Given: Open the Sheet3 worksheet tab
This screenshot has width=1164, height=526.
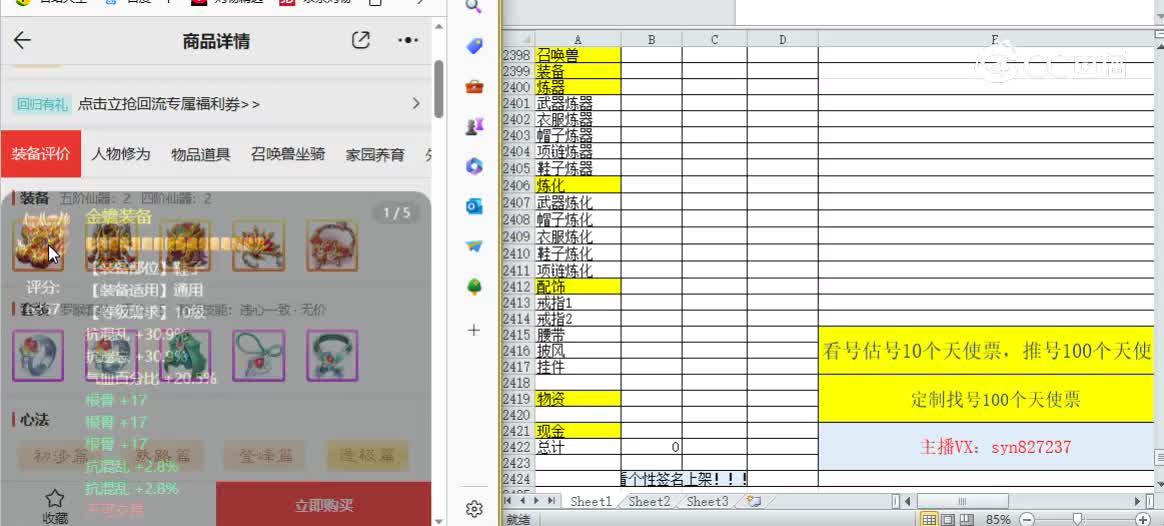Looking at the screenshot, I should pyautogui.click(x=707, y=502).
